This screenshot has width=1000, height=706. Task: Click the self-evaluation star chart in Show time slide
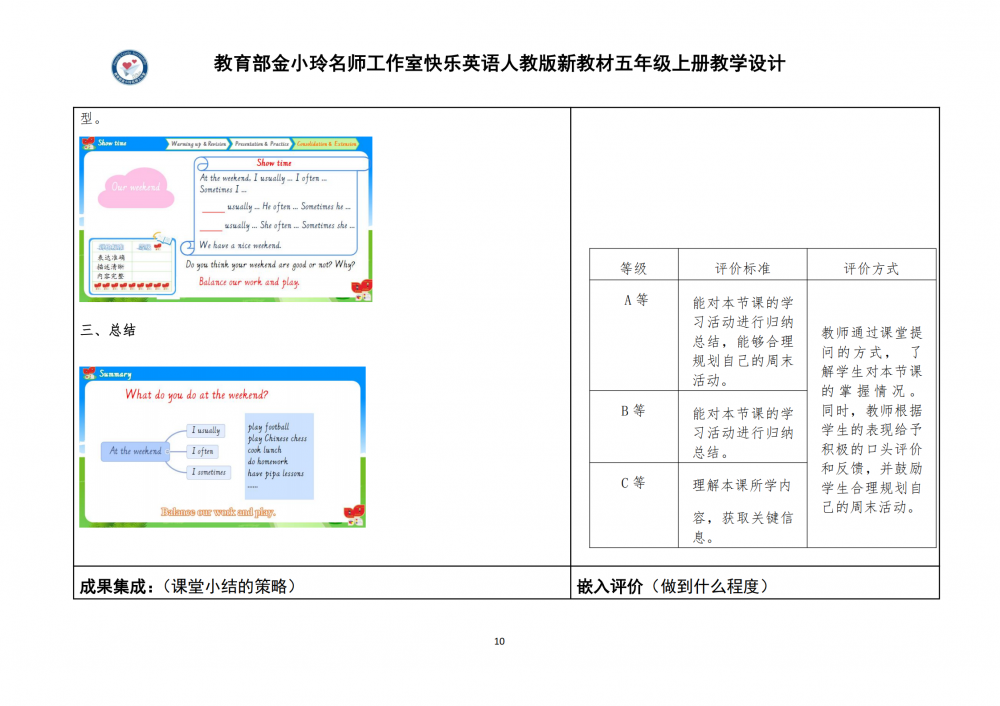133,266
